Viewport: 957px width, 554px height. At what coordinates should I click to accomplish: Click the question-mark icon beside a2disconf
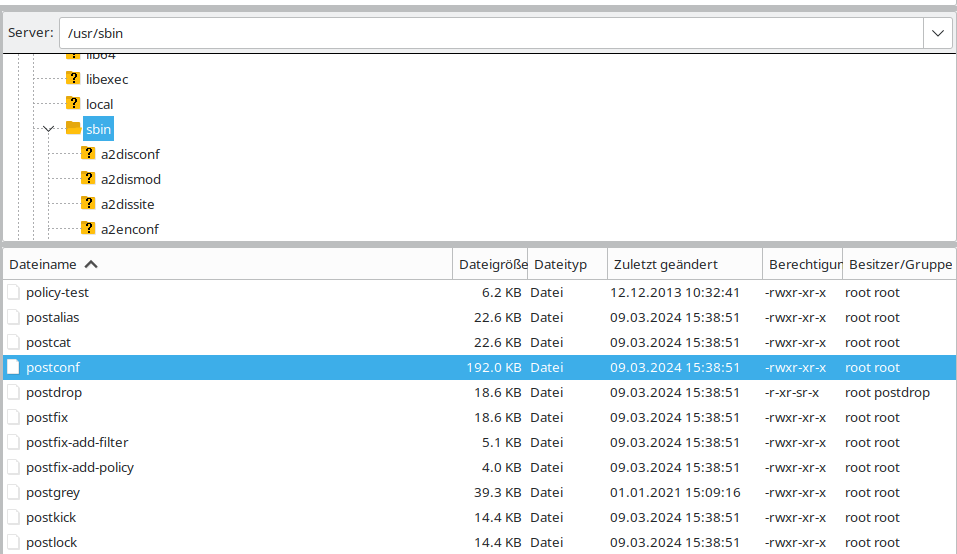88,154
